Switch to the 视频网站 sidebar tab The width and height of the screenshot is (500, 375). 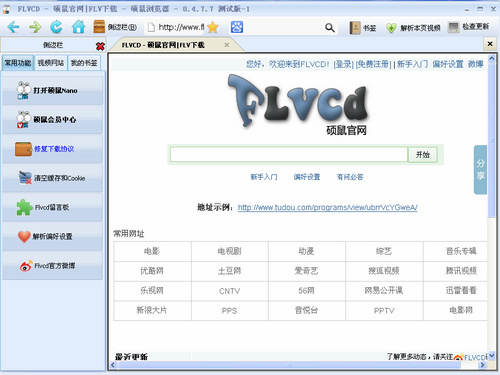click(x=51, y=63)
